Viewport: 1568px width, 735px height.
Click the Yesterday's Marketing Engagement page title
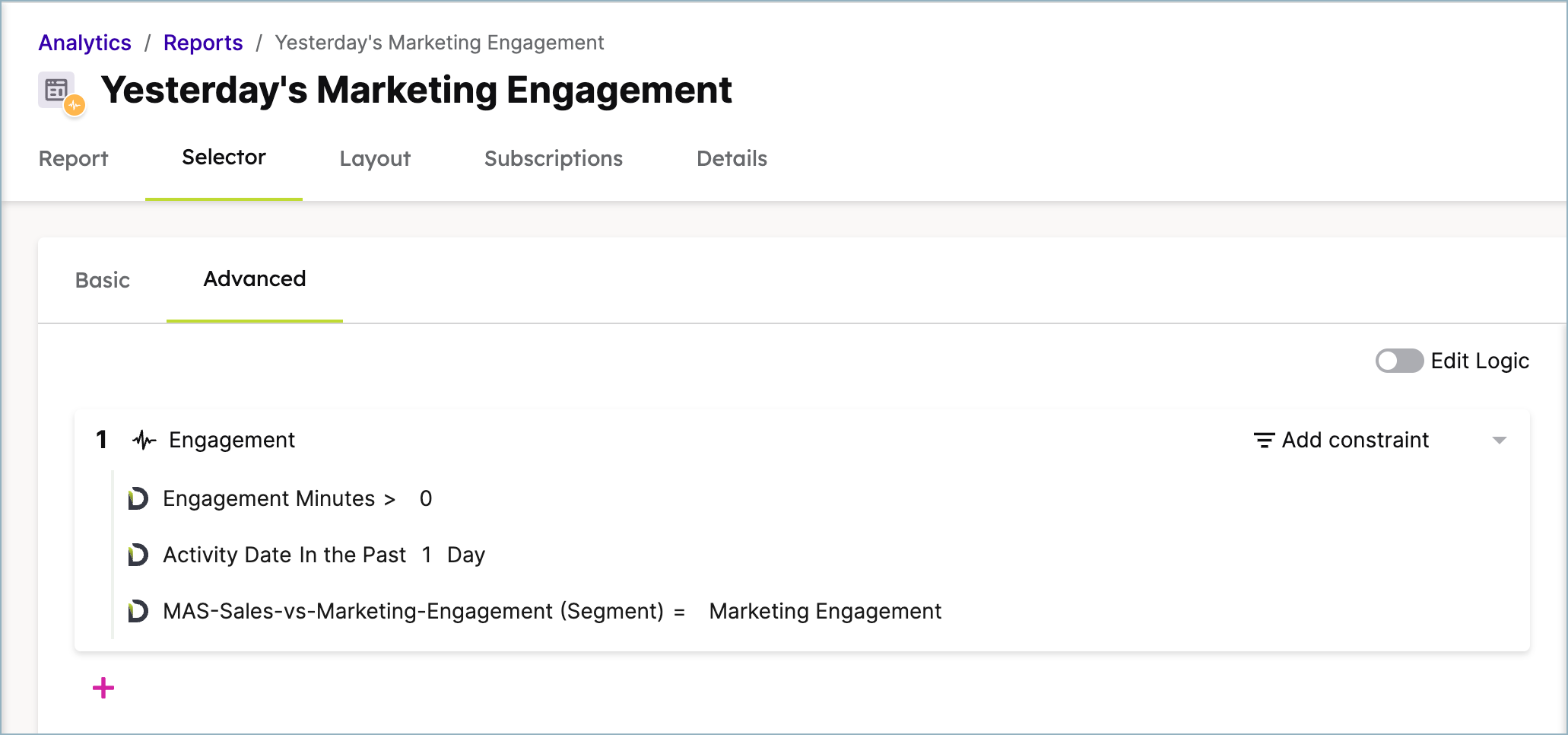(416, 90)
